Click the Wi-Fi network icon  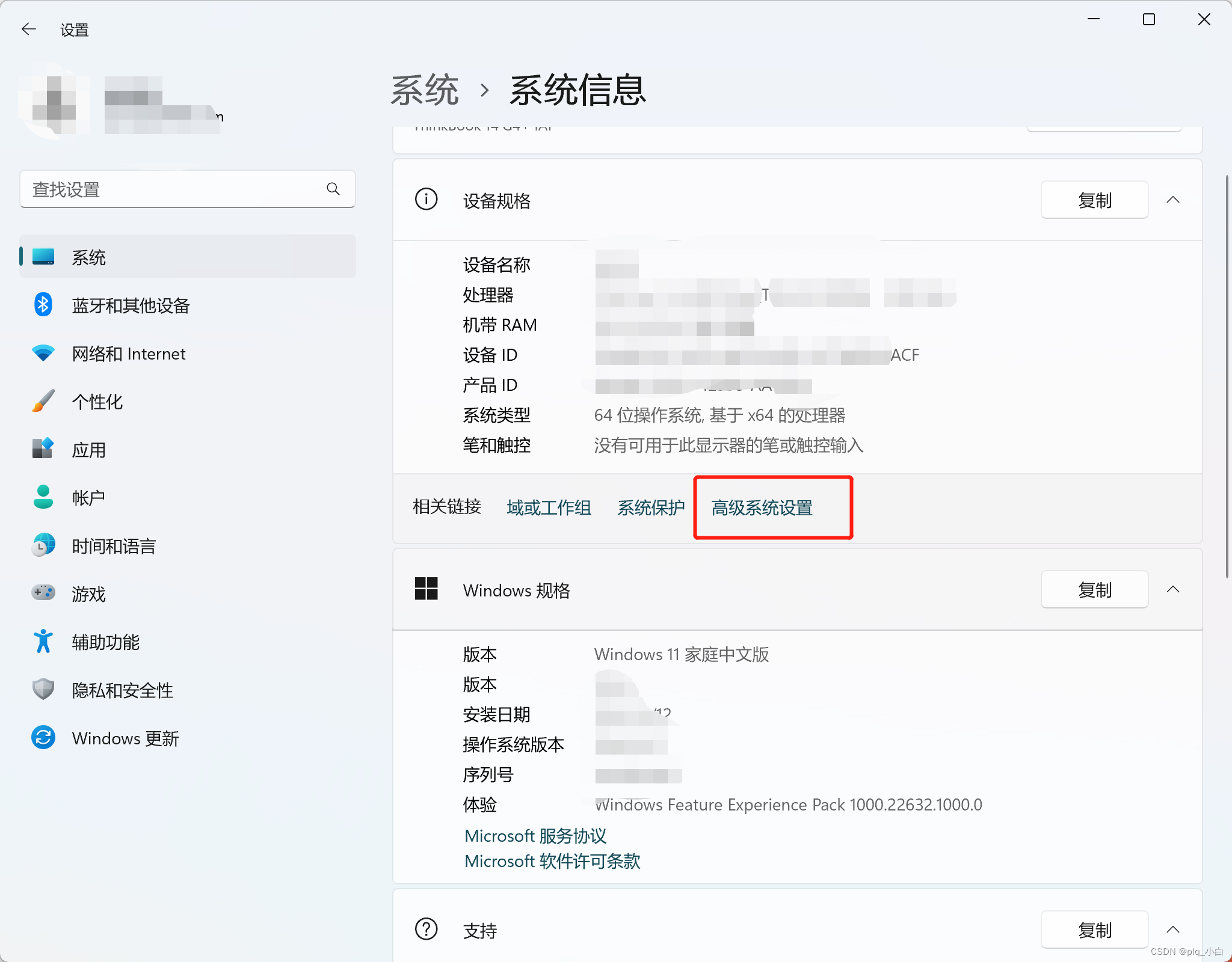[x=43, y=353]
